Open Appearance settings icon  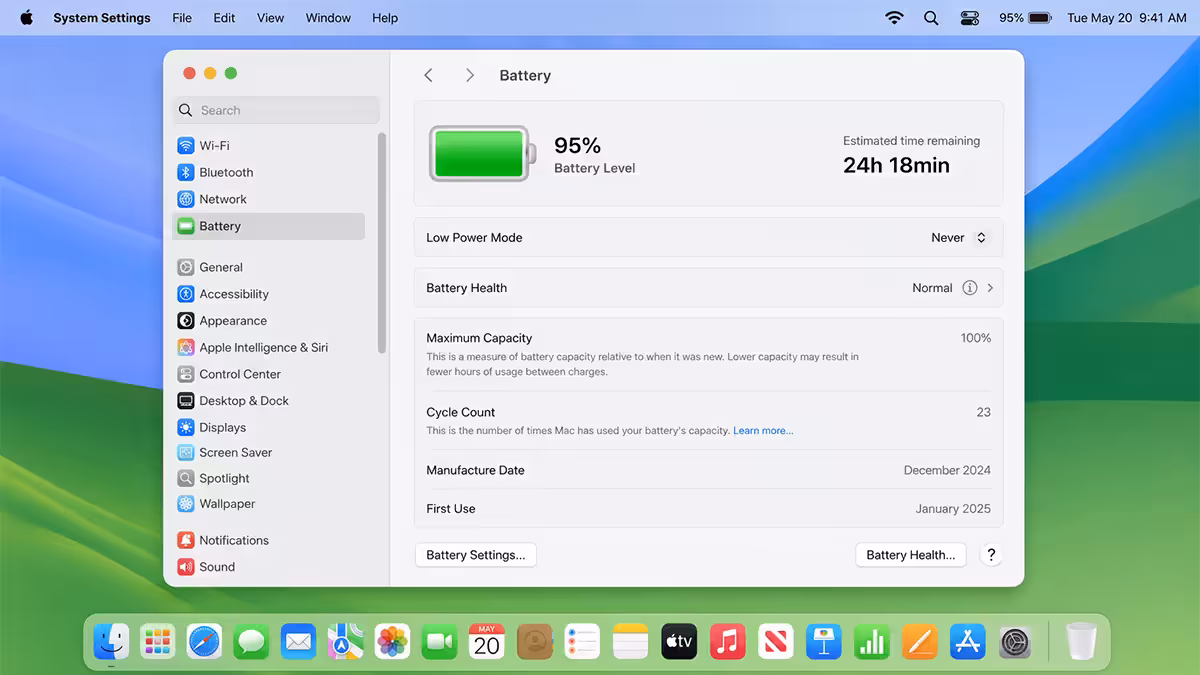[186, 321]
